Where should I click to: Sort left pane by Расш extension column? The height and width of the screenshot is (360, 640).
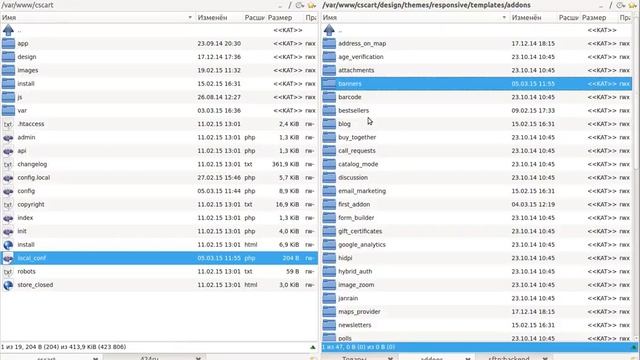coord(254,18)
